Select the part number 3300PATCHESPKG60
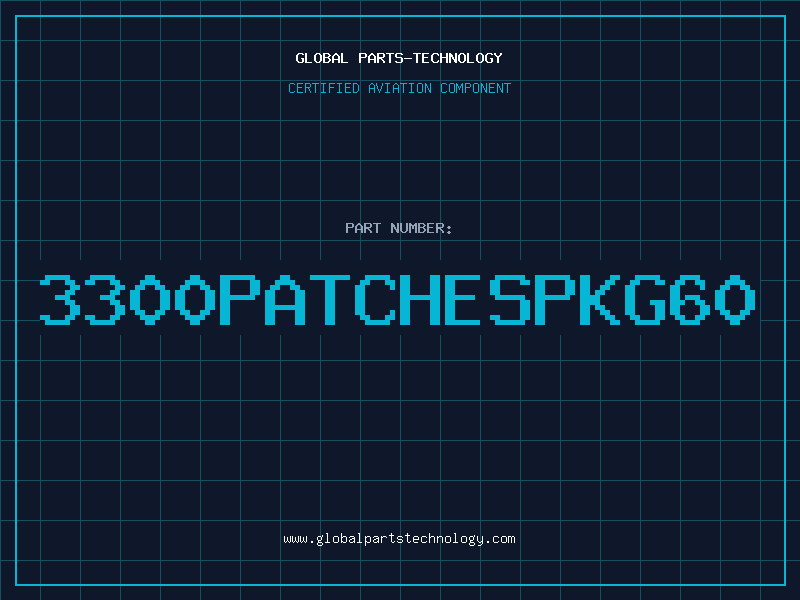The width and height of the screenshot is (800, 600). [398, 299]
